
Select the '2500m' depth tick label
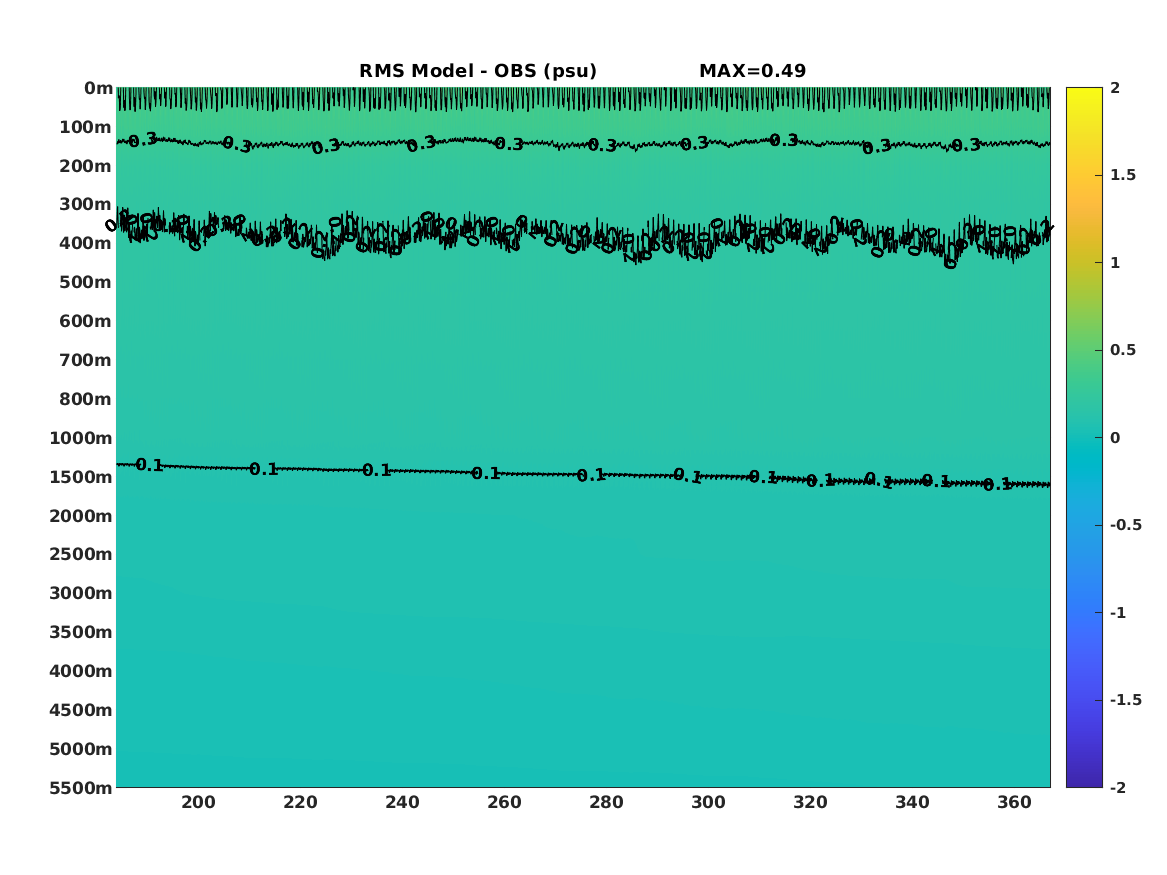[x=81, y=554]
